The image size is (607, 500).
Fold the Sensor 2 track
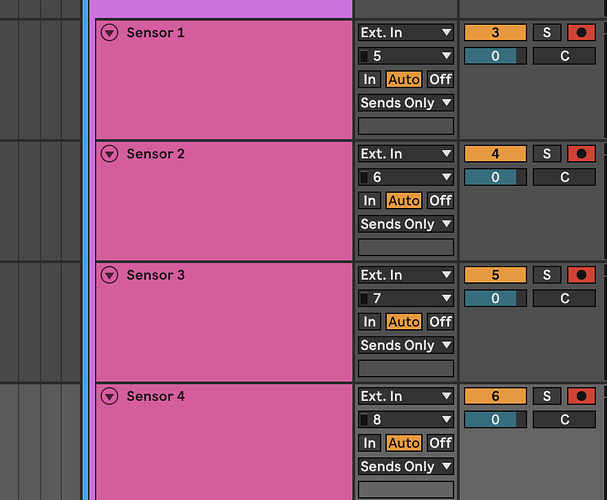(x=110, y=154)
